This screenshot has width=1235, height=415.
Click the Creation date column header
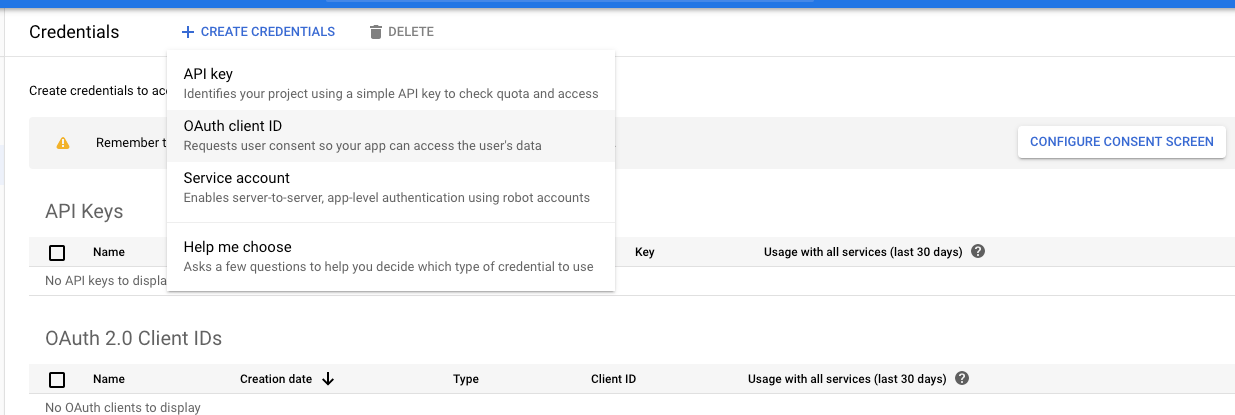click(276, 379)
